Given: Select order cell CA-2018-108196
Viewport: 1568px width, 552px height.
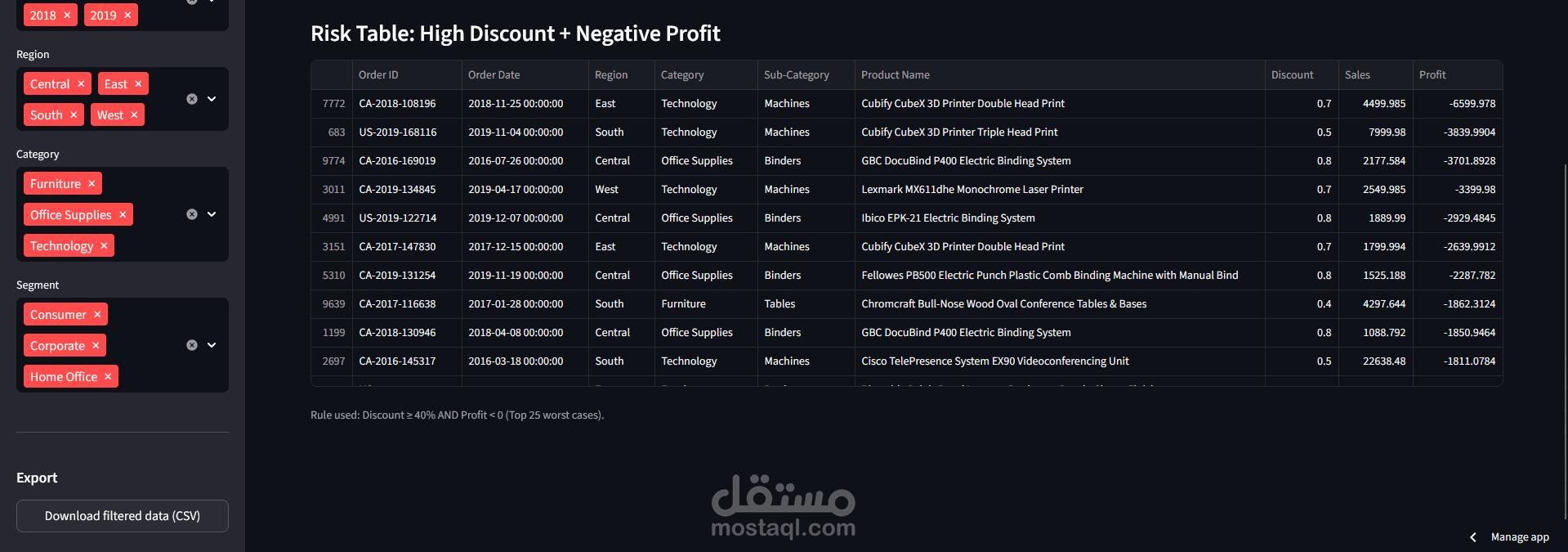Looking at the screenshot, I should [407, 104].
